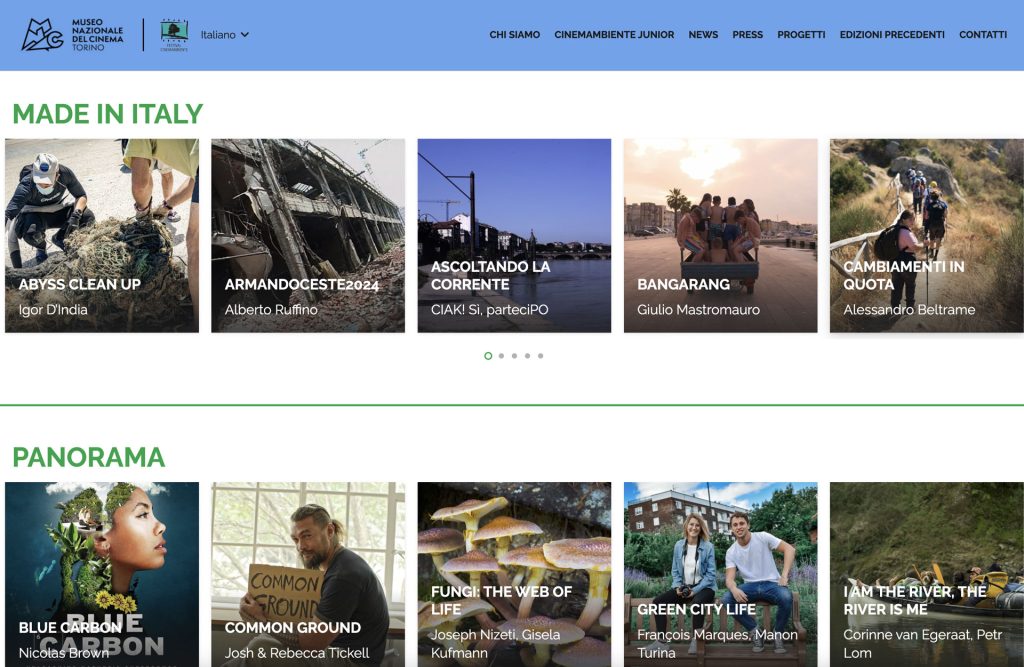1024x667 pixels.
Task: Open the Italiano language dropdown
Action: 224,35
